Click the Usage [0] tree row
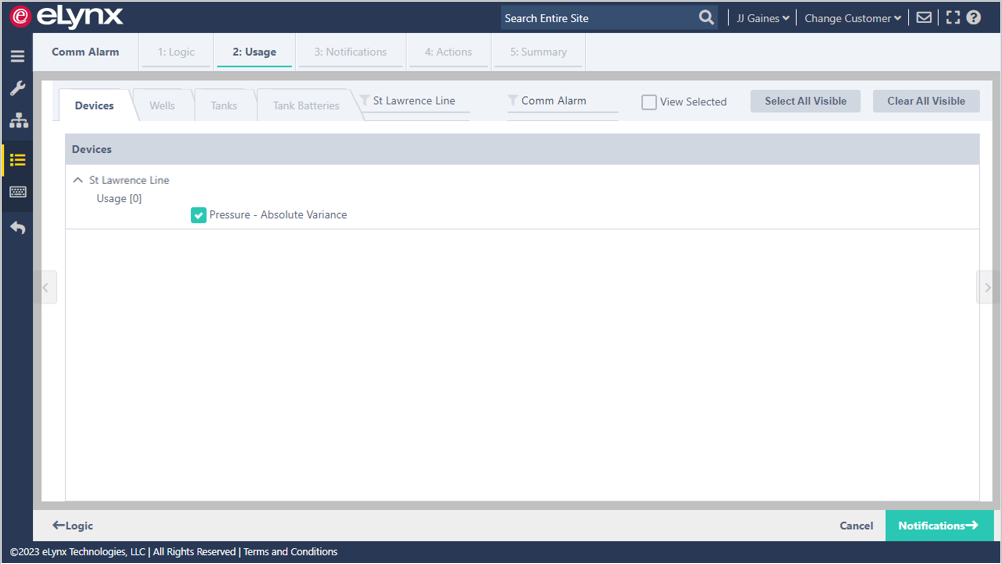Screen dimensions: 1002x564 [x=119, y=199]
